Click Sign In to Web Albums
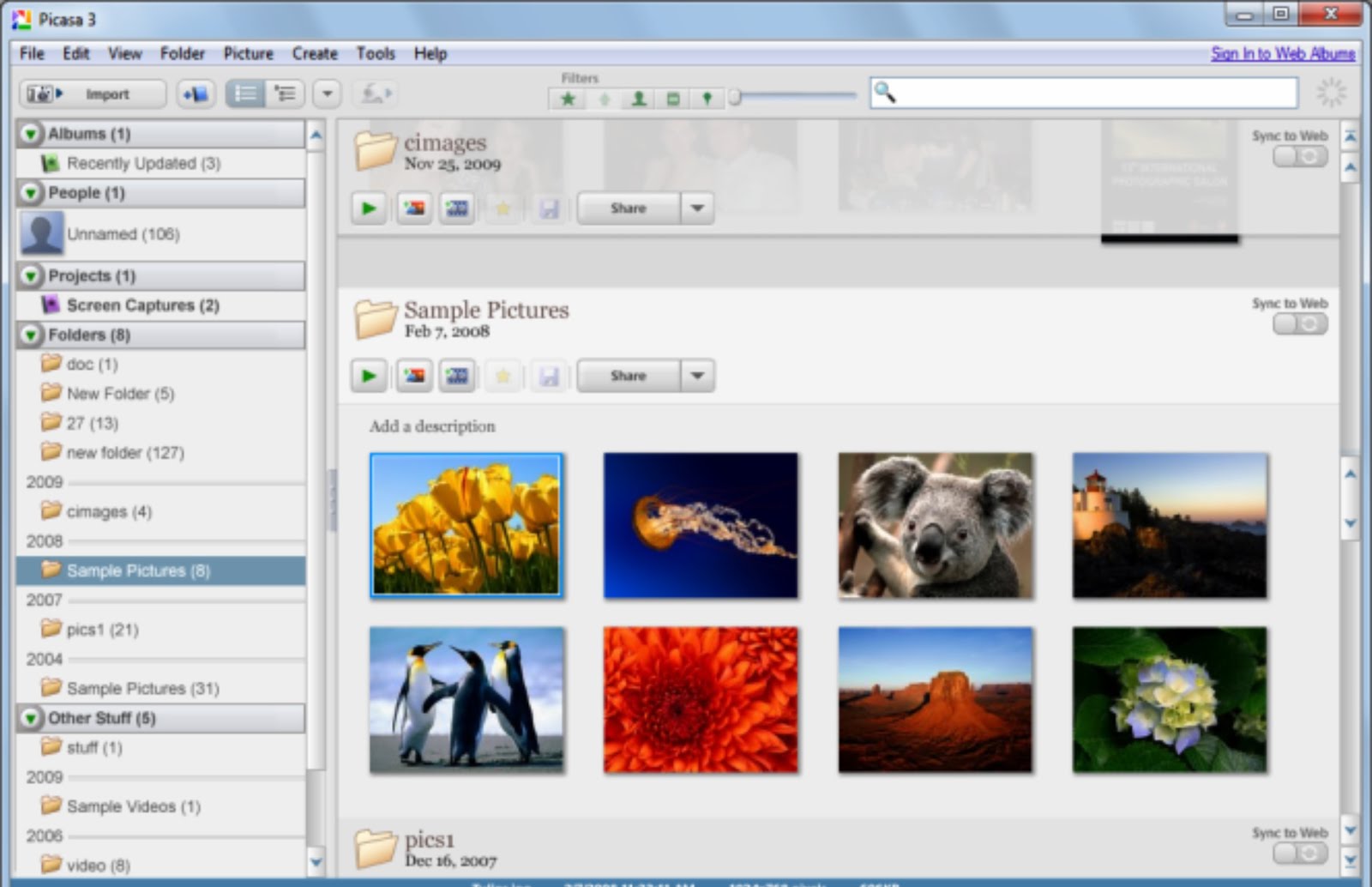The width and height of the screenshot is (1372, 887). (x=1281, y=53)
